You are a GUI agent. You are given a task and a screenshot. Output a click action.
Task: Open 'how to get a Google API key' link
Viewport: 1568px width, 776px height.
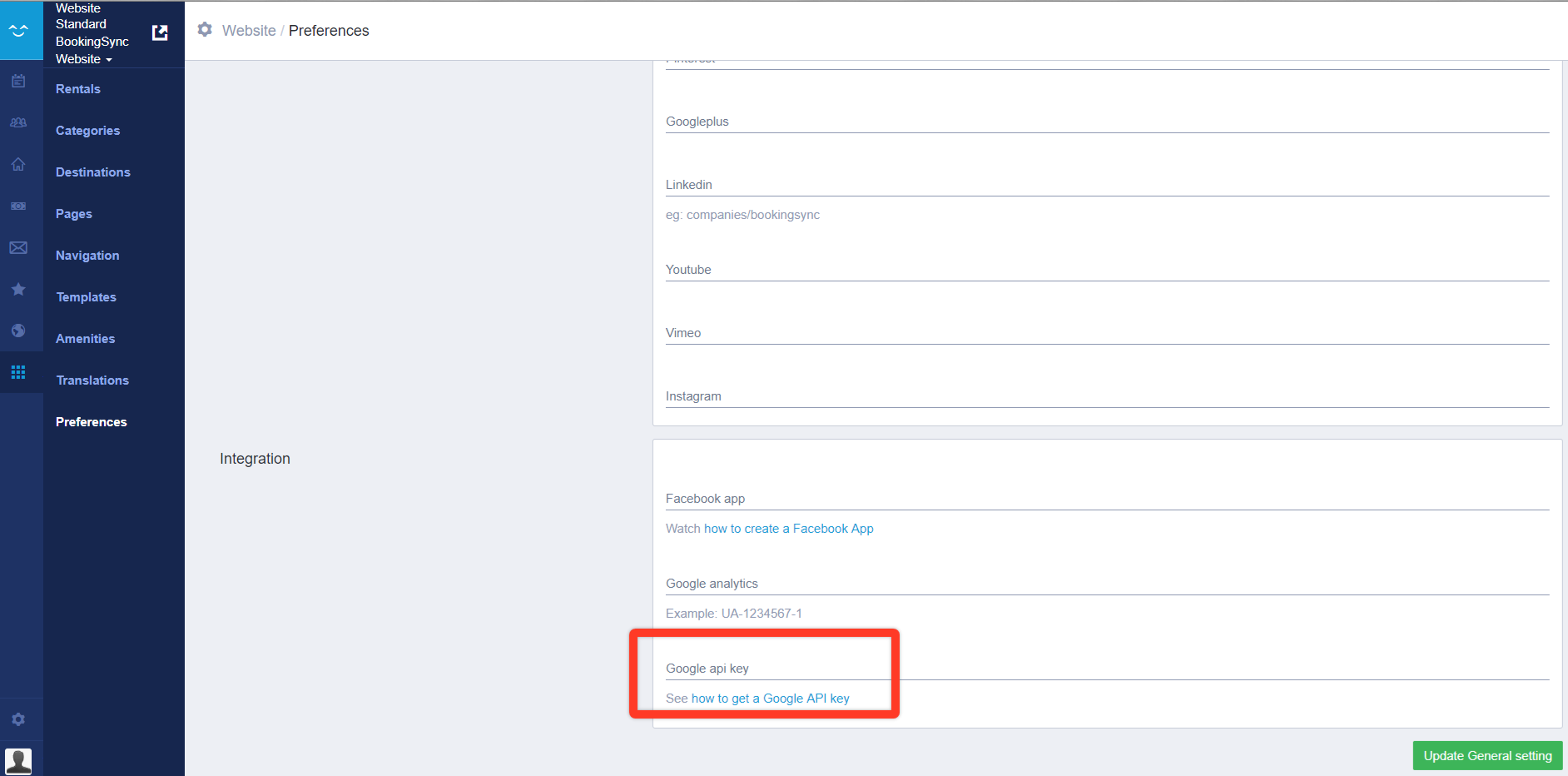770,699
